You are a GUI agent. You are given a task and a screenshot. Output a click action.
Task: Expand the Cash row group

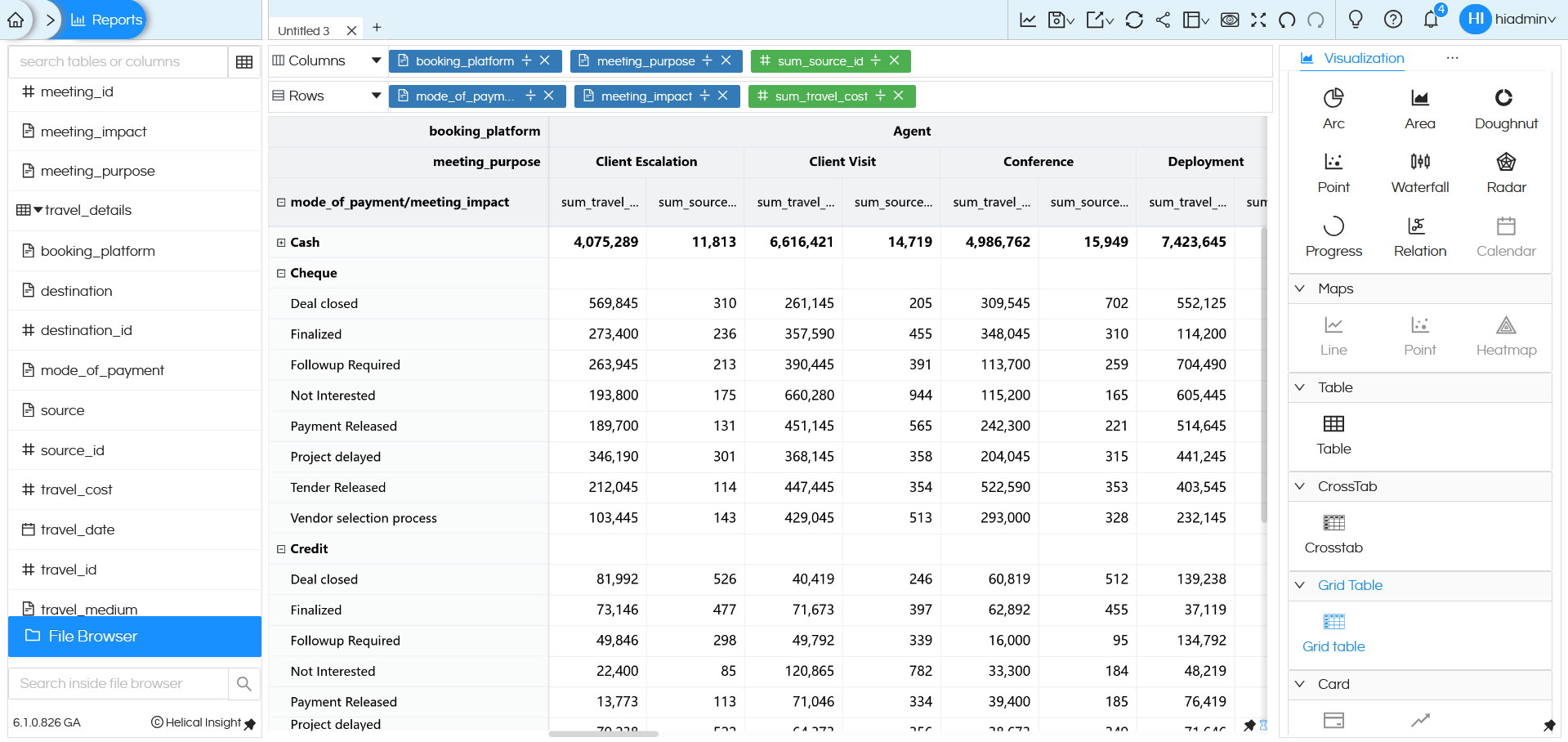click(281, 242)
